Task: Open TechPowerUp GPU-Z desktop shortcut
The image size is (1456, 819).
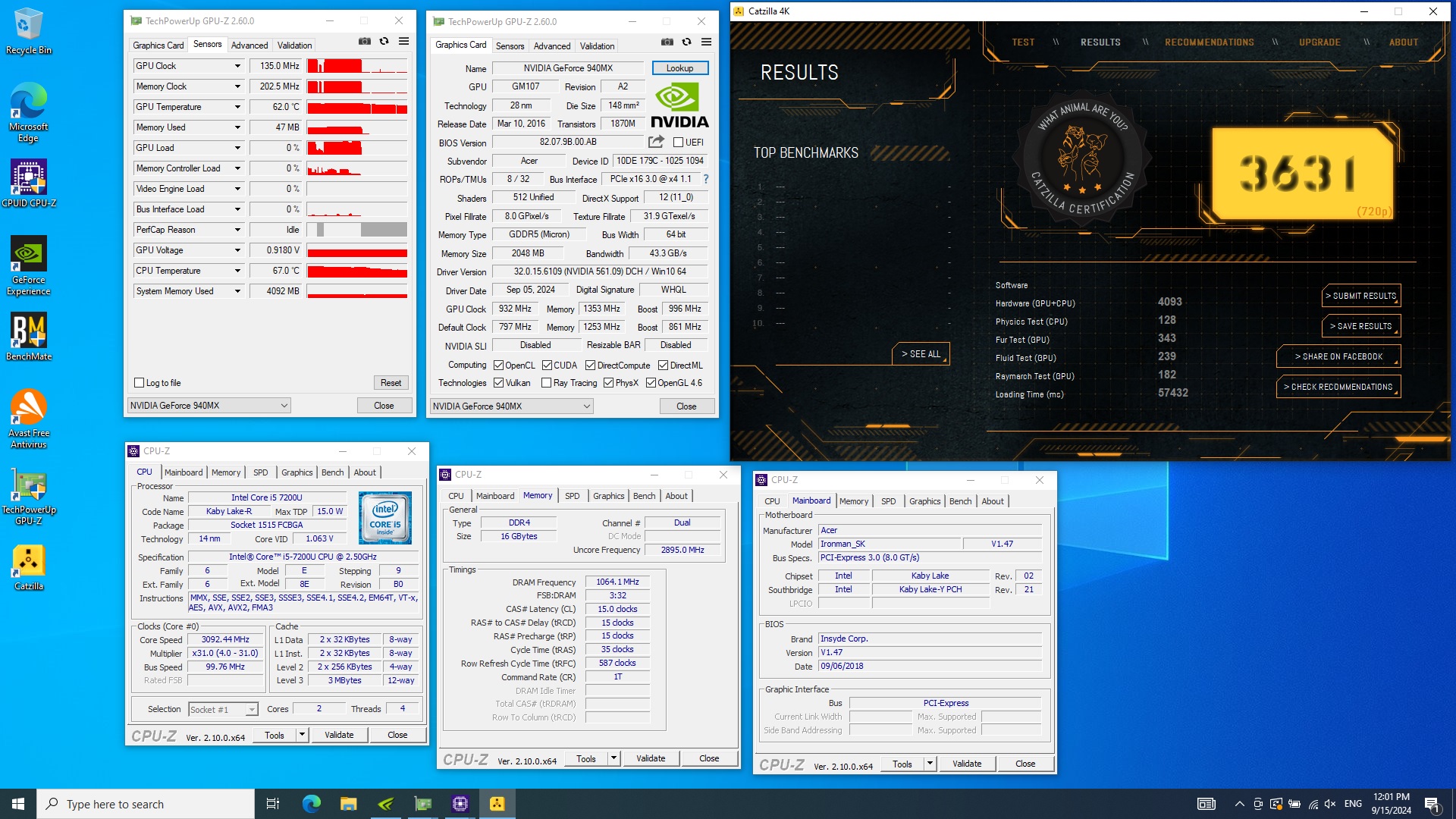Action: pyautogui.click(x=28, y=497)
